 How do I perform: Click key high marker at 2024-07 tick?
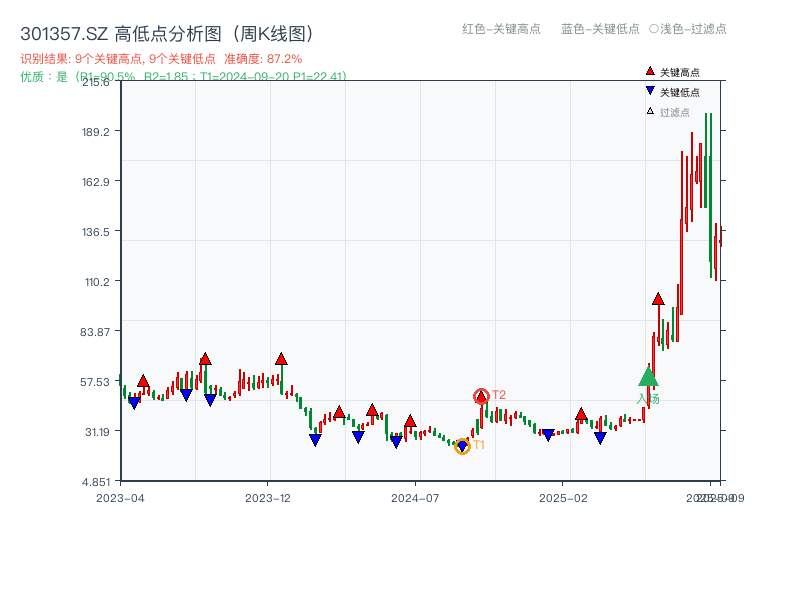point(410,421)
